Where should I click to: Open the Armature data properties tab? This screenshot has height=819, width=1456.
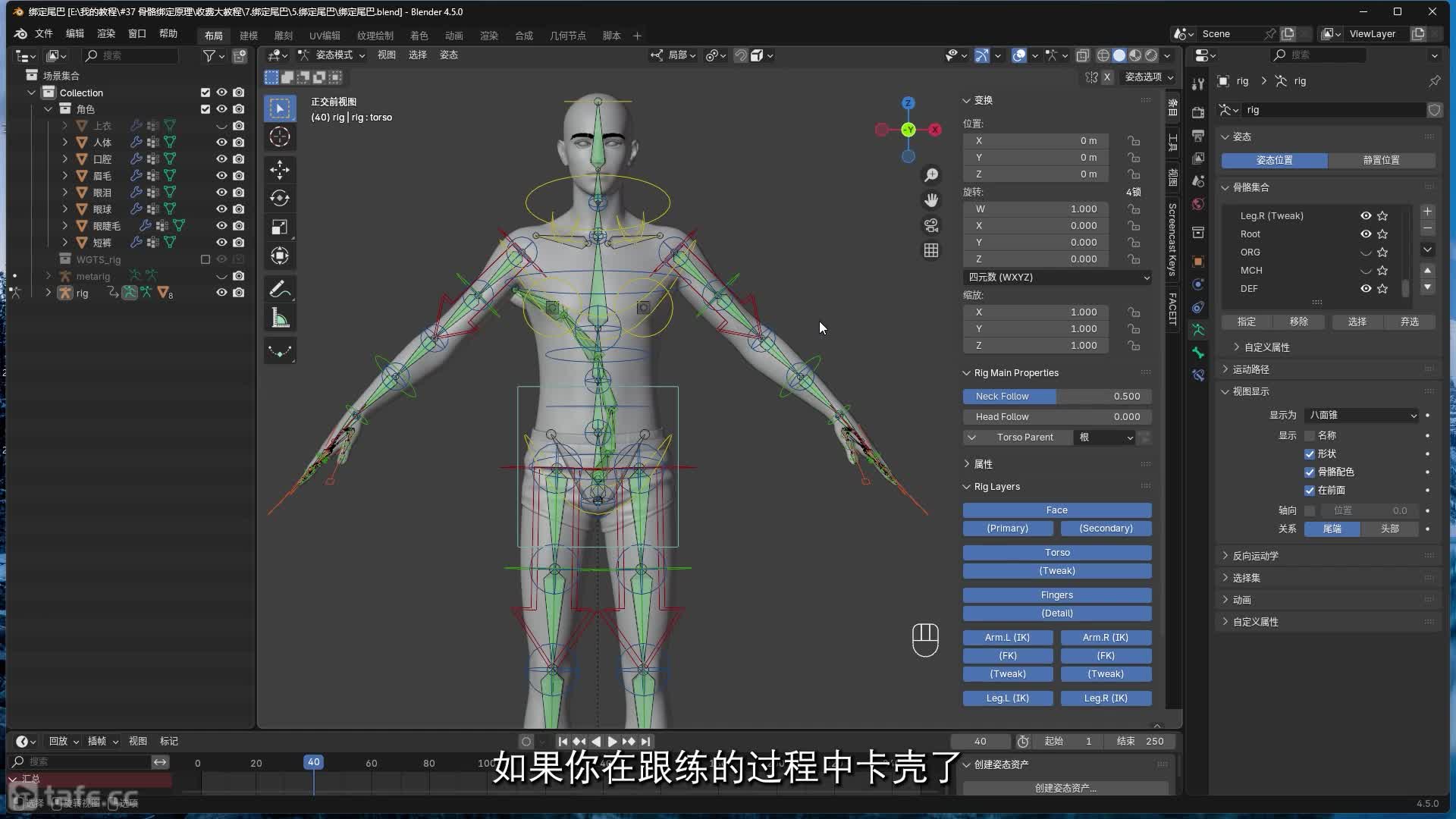[1198, 330]
